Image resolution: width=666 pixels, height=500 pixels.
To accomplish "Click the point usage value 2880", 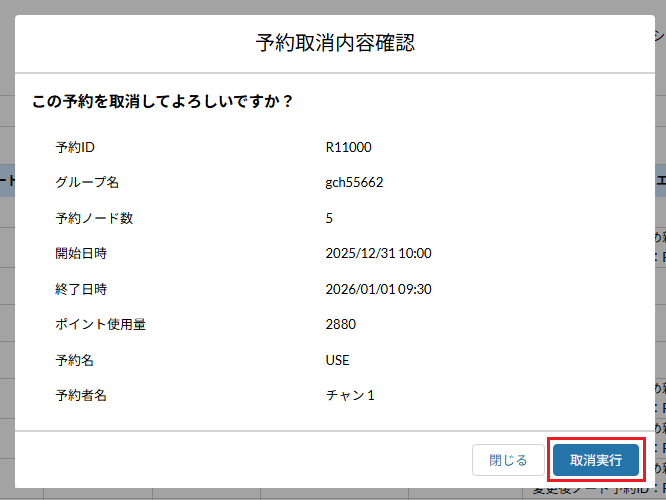I will click(x=341, y=324).
